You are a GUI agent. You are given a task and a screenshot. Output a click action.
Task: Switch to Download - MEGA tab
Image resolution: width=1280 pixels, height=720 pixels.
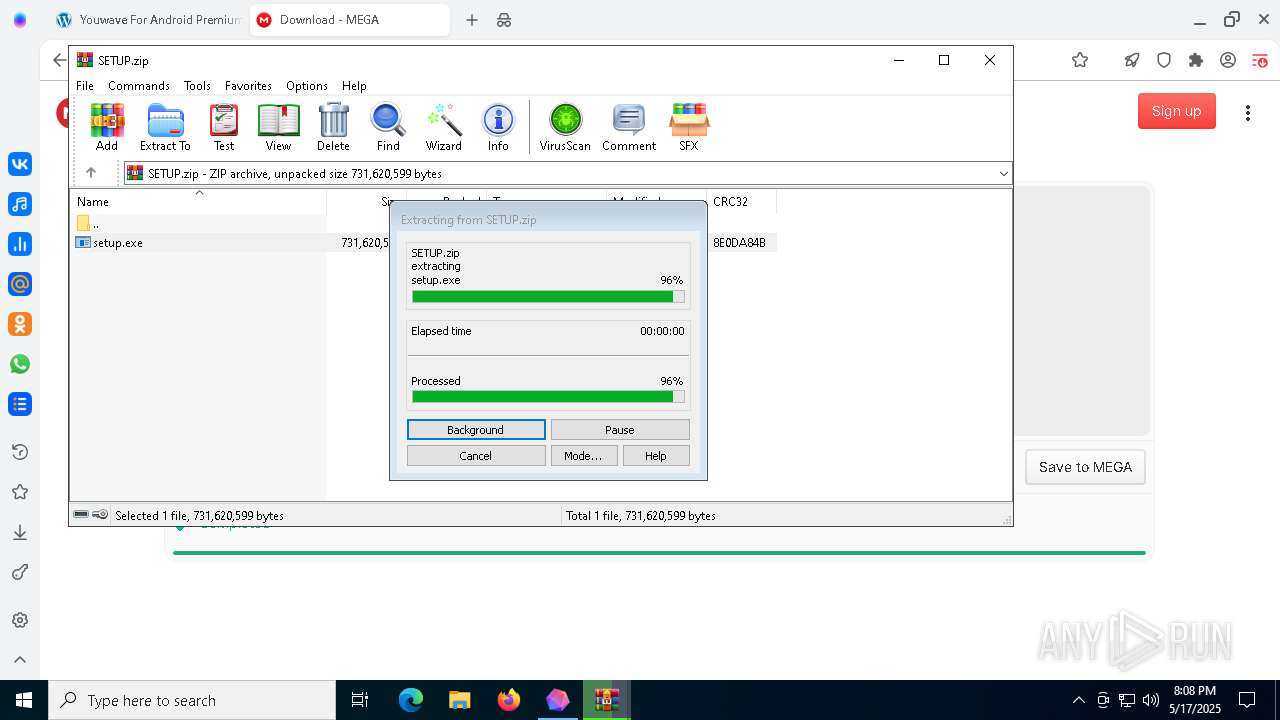click(349, 20)
